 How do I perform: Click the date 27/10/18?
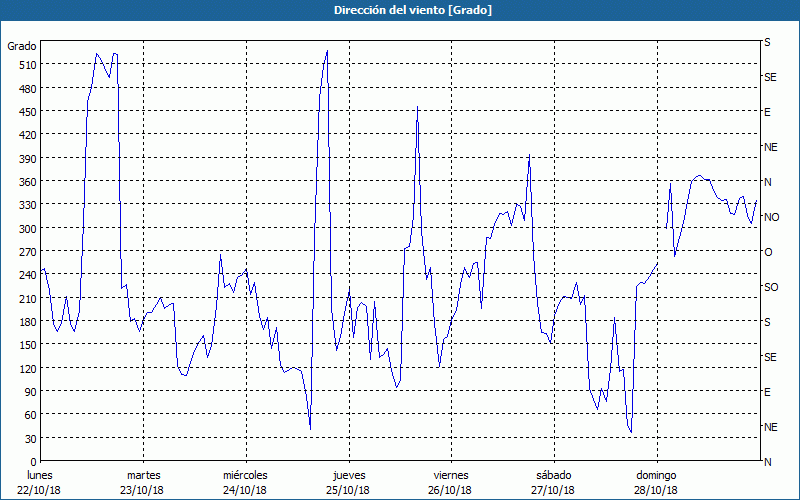click(553, 490)
